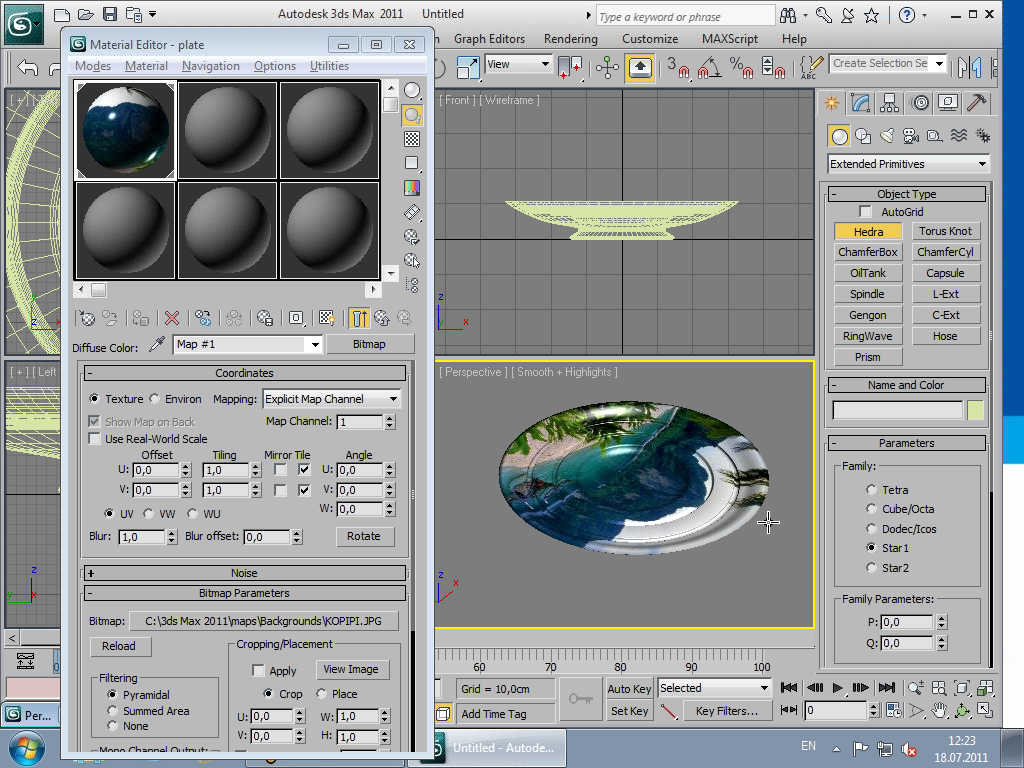Select the Environ radio button

click(x=155, y=399)
